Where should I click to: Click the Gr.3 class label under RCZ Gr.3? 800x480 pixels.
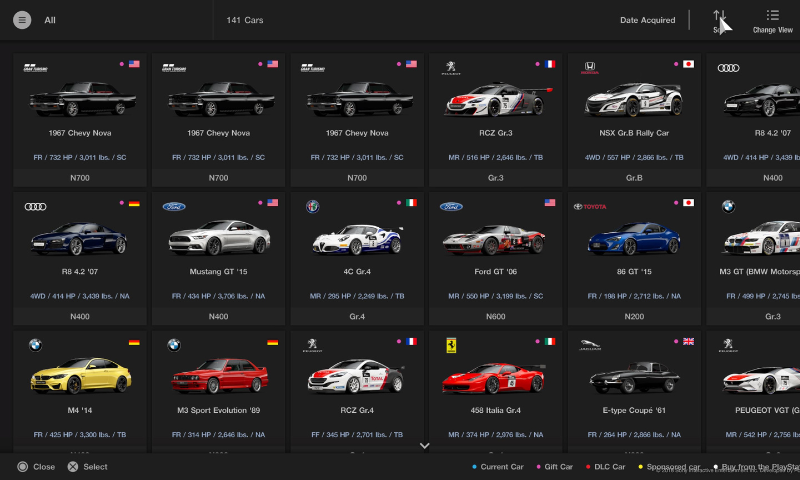tap(495, 178)
